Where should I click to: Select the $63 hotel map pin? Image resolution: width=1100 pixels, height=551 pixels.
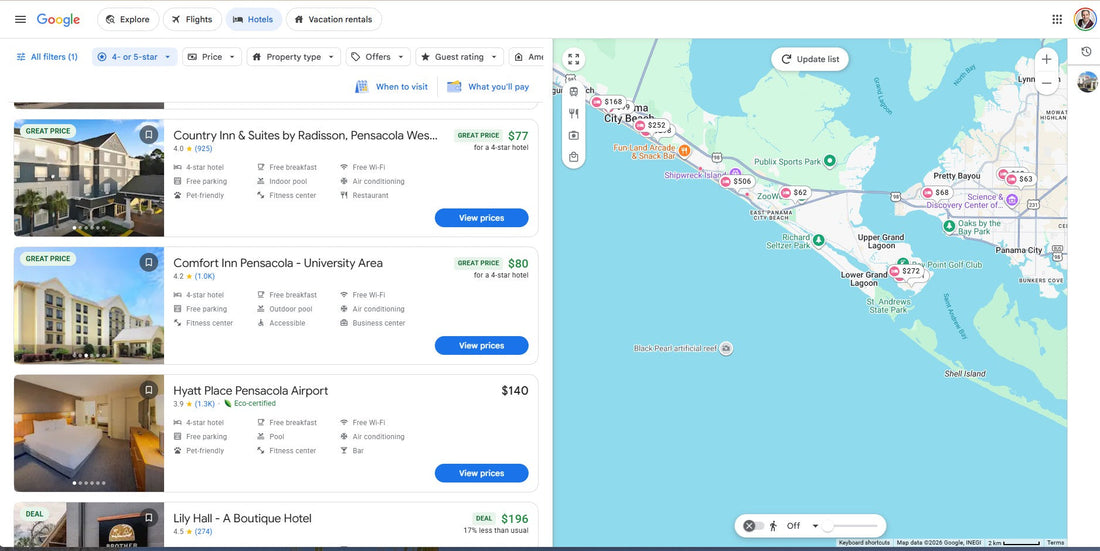click(1020, 180)
